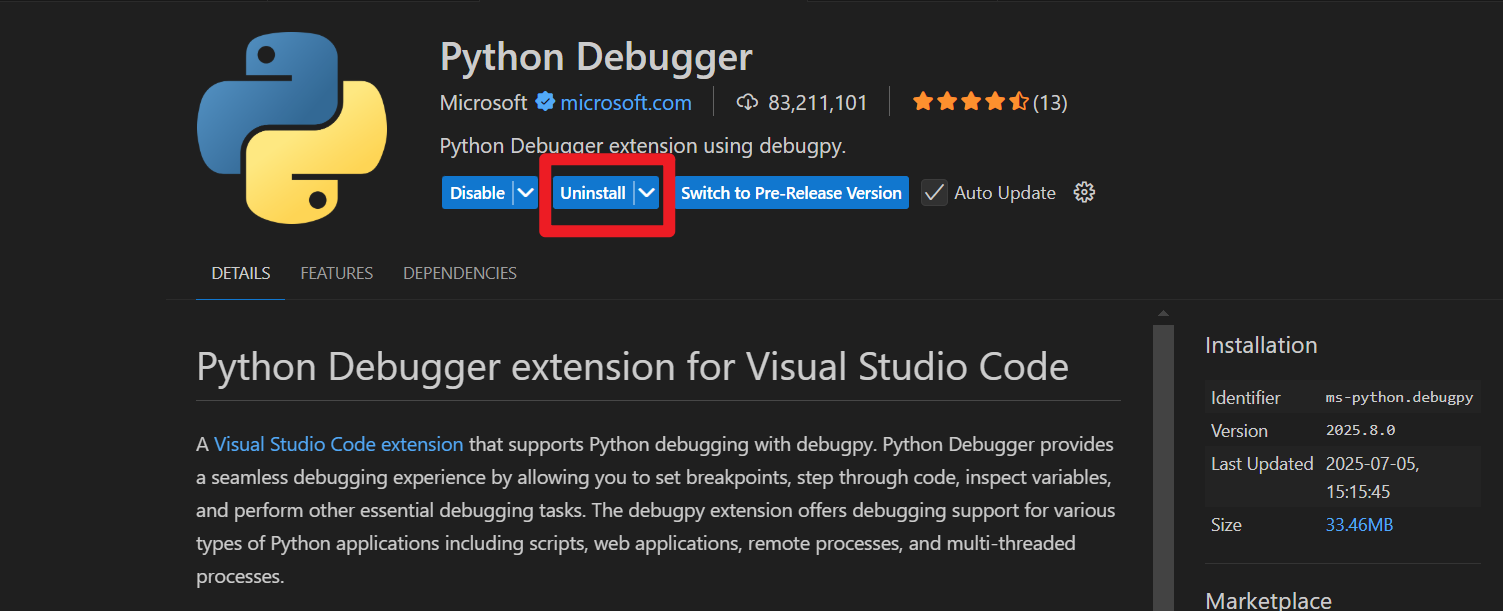Click the half-filled fifth rating star

click(x=1019, y=100)
